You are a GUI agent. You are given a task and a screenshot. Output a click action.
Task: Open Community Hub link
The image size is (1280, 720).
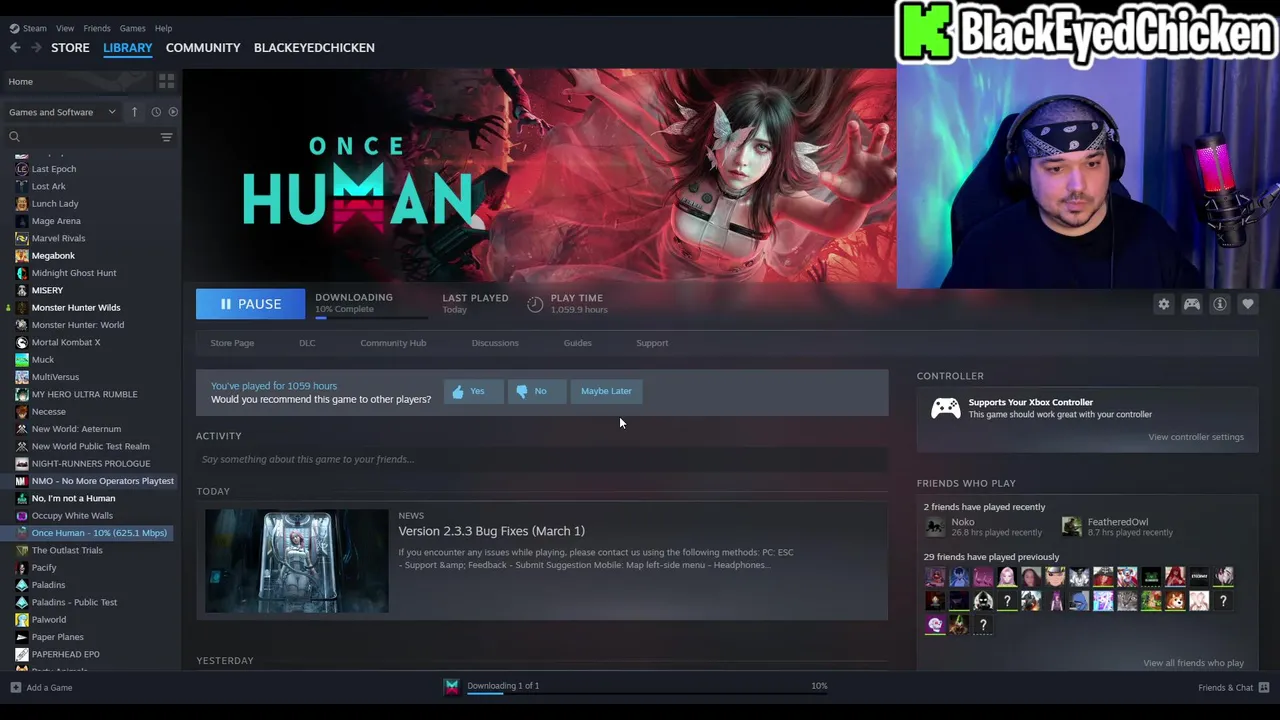point(393,343)
